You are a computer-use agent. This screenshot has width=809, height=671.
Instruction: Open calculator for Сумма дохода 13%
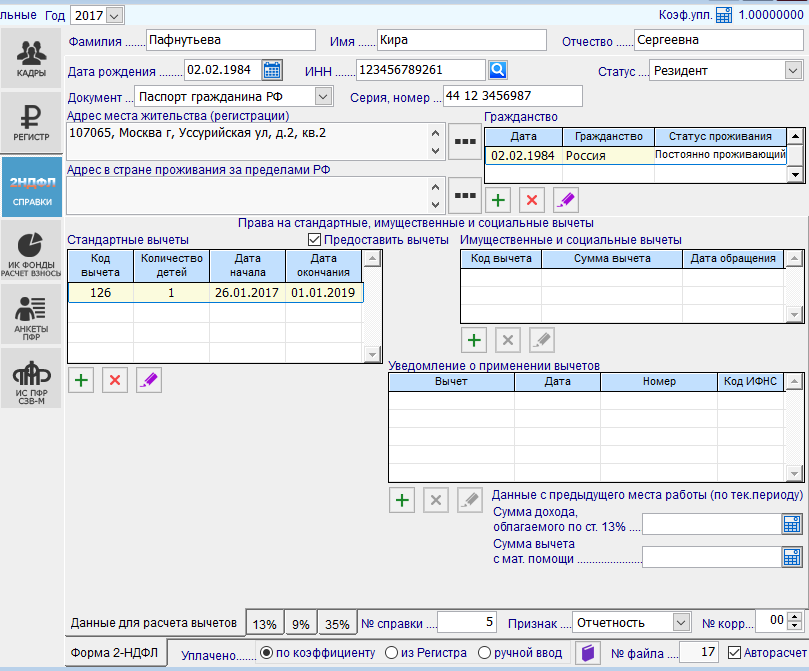[x=792, y=525]
